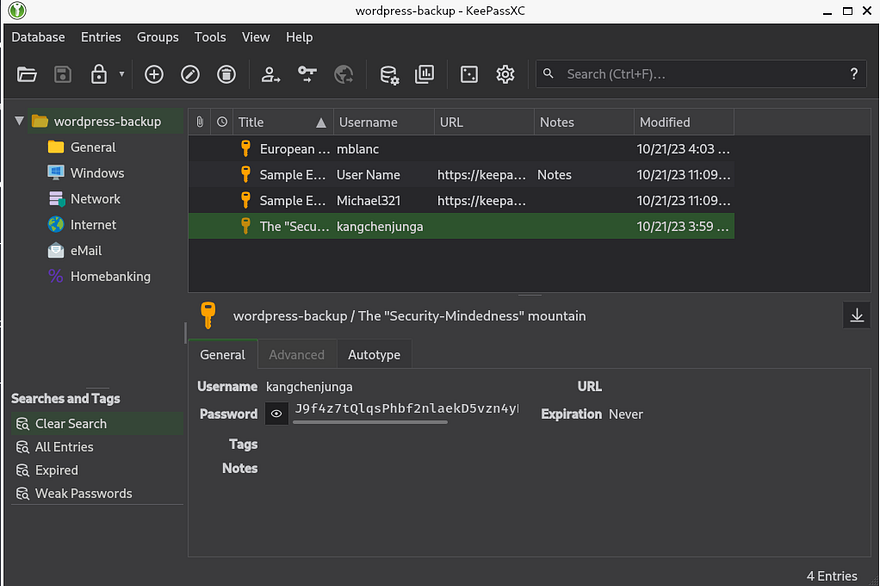Open the Password Generator dice icon
Image resolution: width=880 pixels, height=586 pixels.
click(469, 74)
